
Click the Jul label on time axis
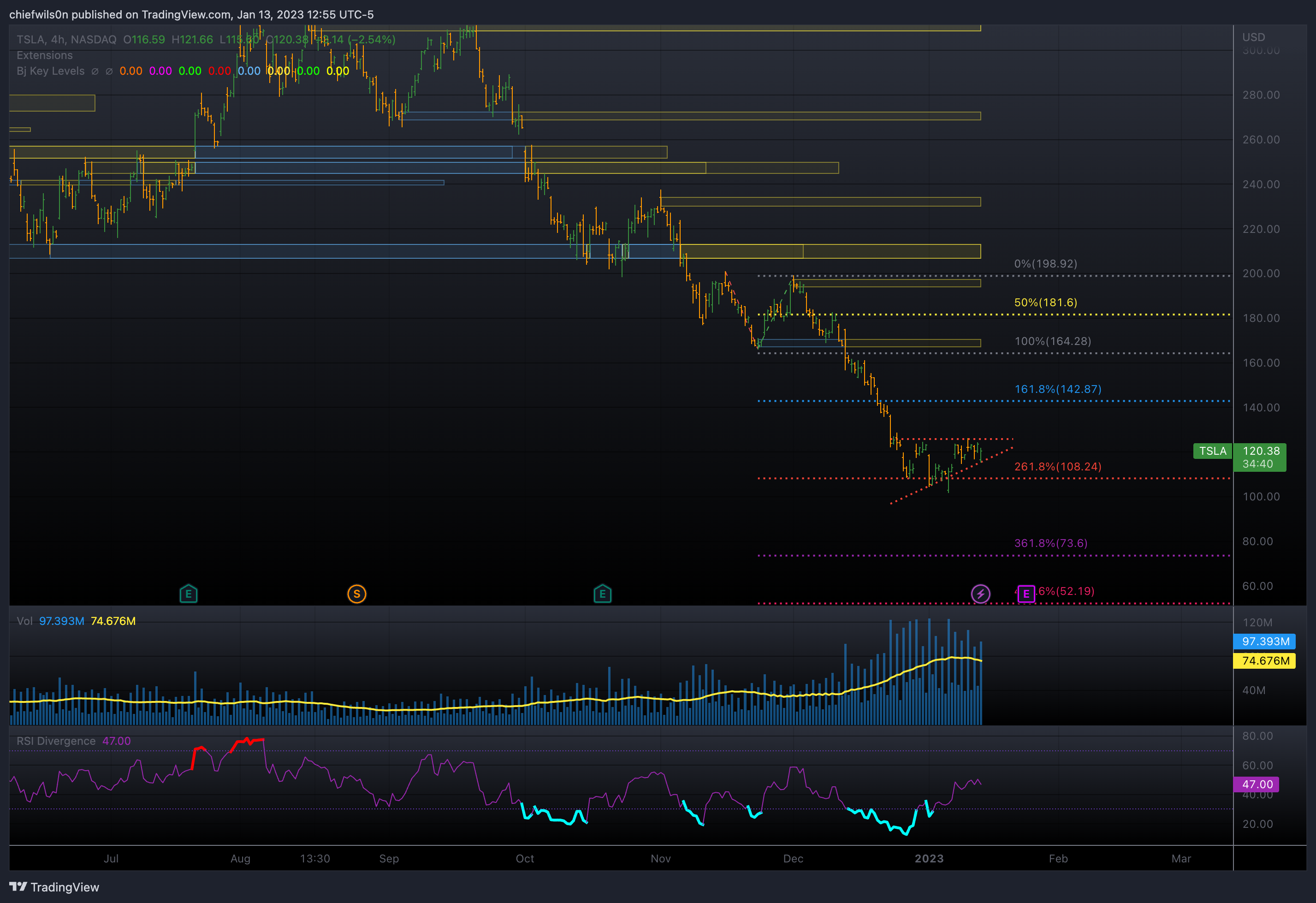[111, 858]
